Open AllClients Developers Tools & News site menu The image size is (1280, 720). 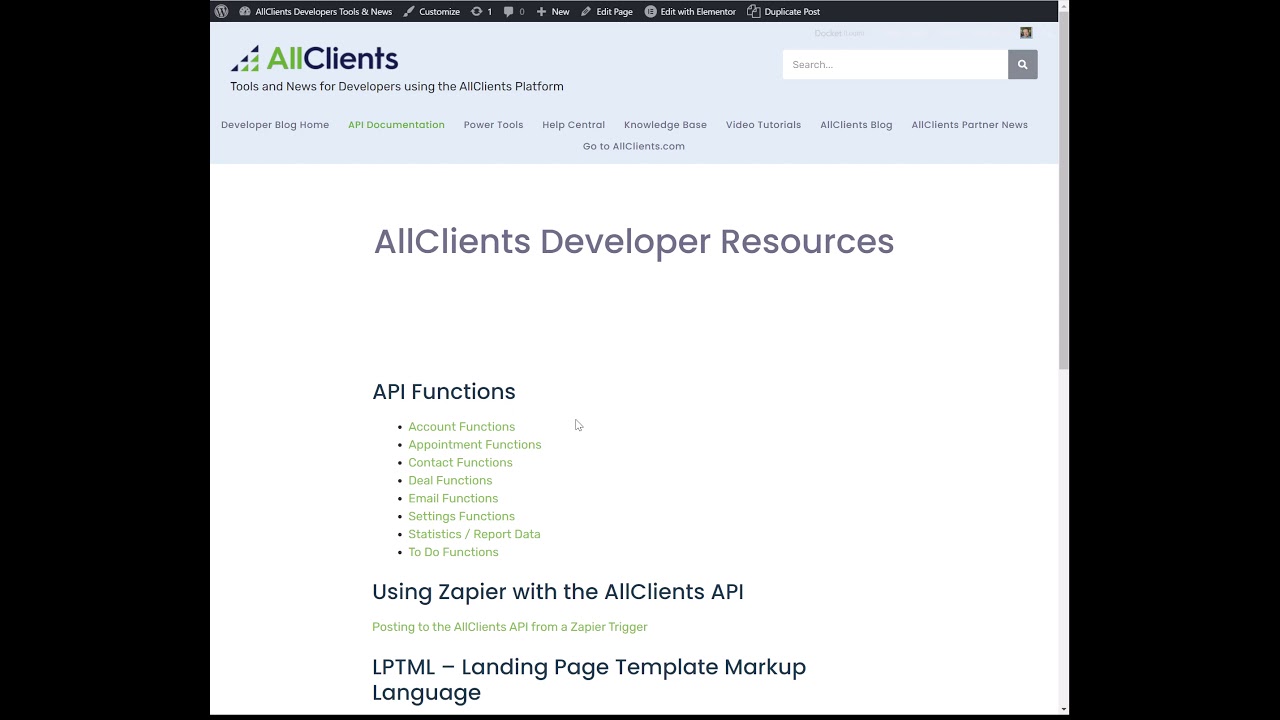point(315,11)
